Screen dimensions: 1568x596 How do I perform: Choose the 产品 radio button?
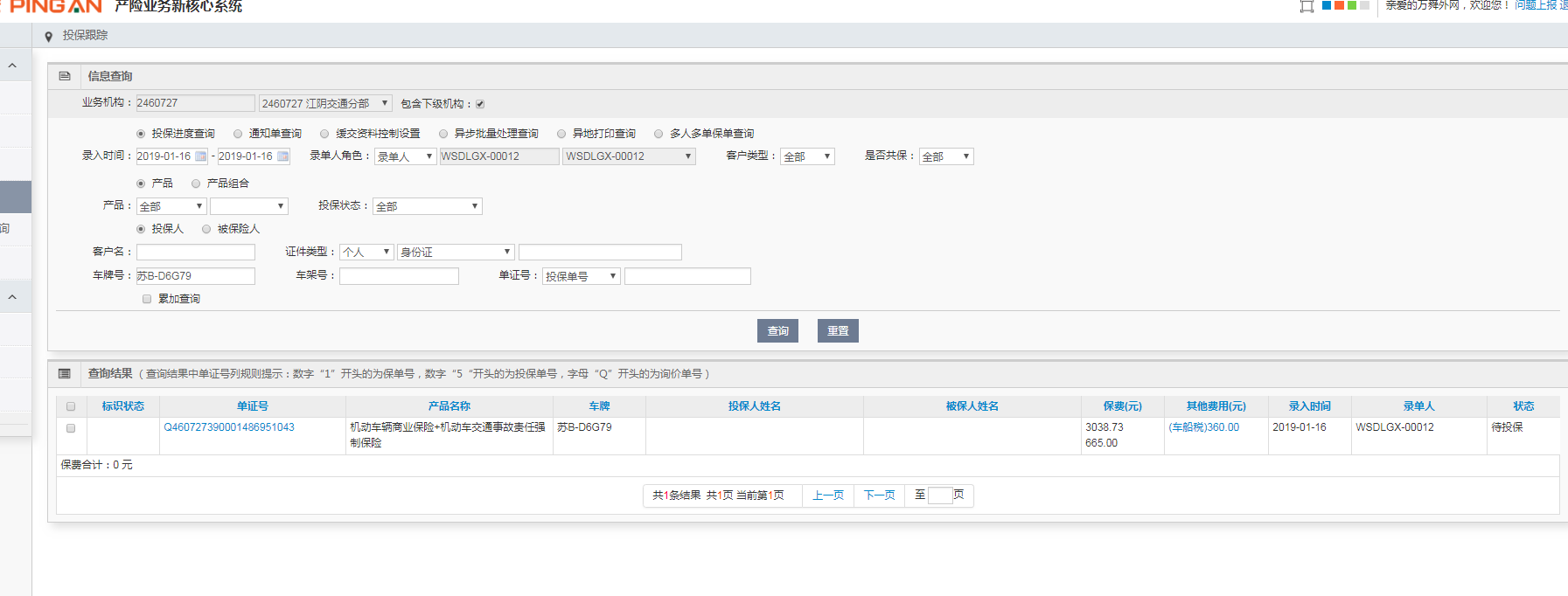141,184
